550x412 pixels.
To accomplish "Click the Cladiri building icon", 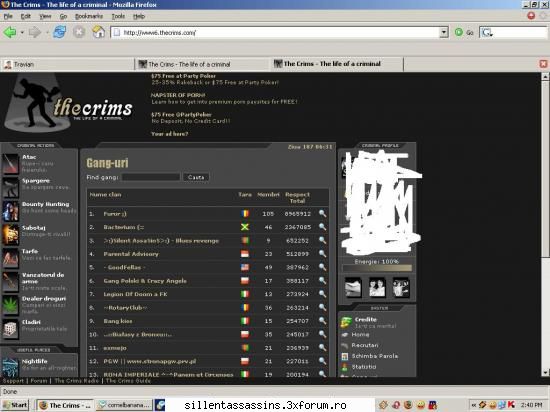I will 10,329.
